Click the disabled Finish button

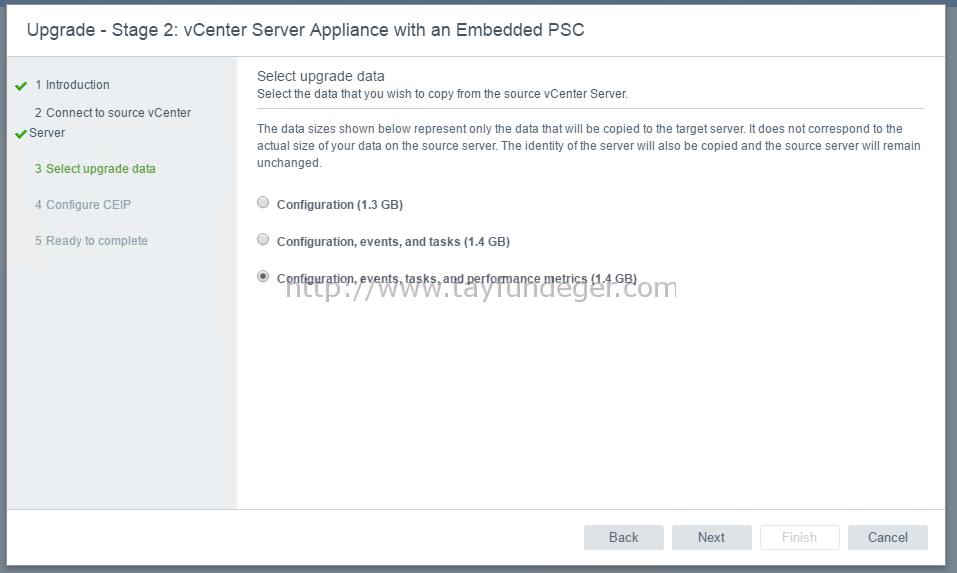[800, 538]
